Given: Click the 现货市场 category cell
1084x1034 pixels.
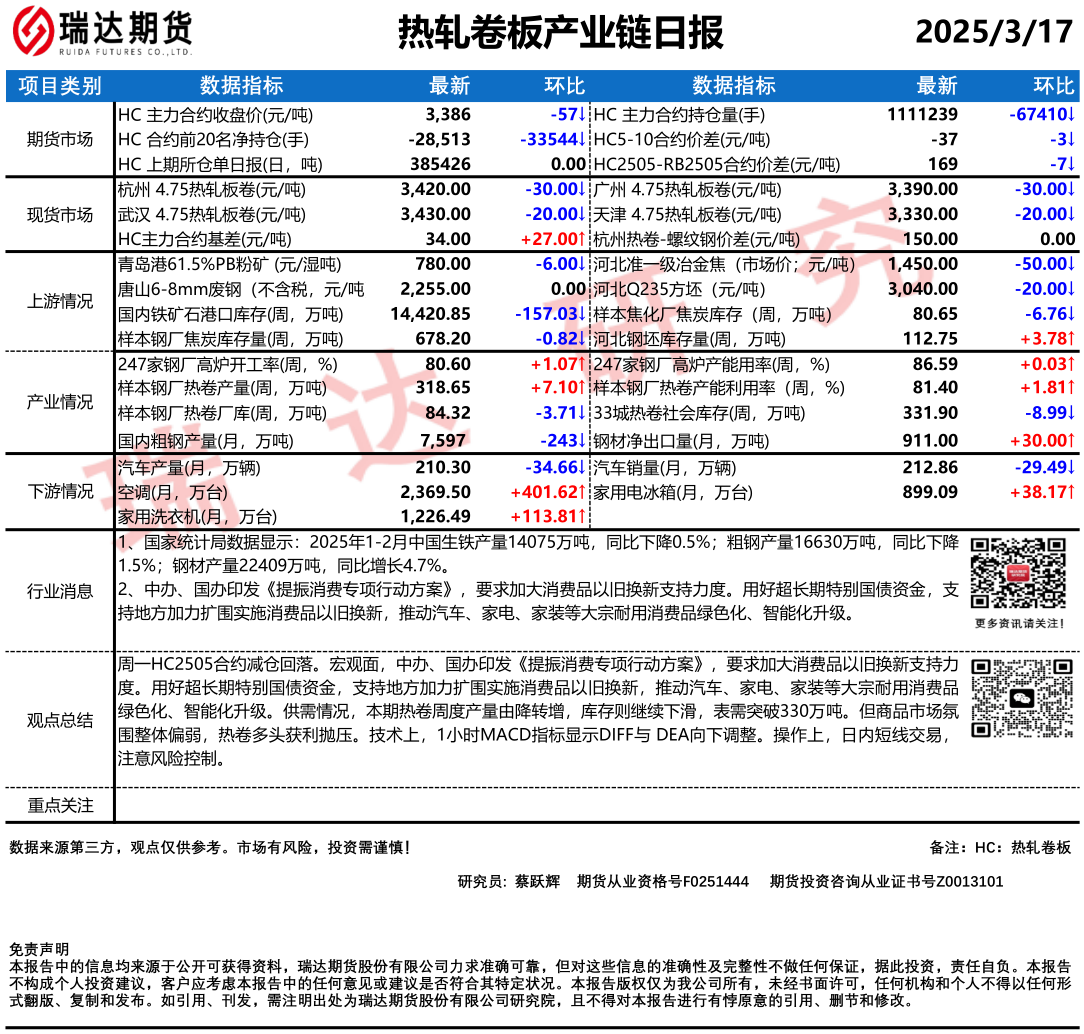Looking at the screenshot, I should (x=59, y=215).
